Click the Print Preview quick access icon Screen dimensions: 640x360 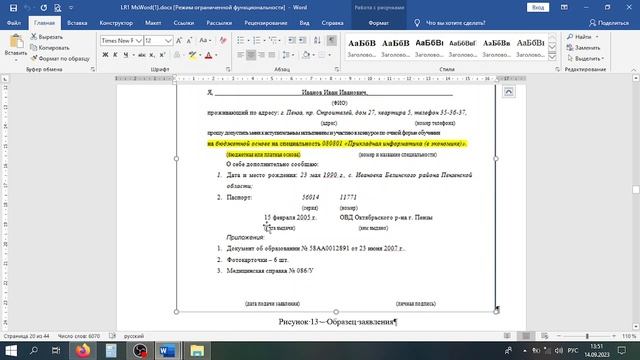[58, 8]
